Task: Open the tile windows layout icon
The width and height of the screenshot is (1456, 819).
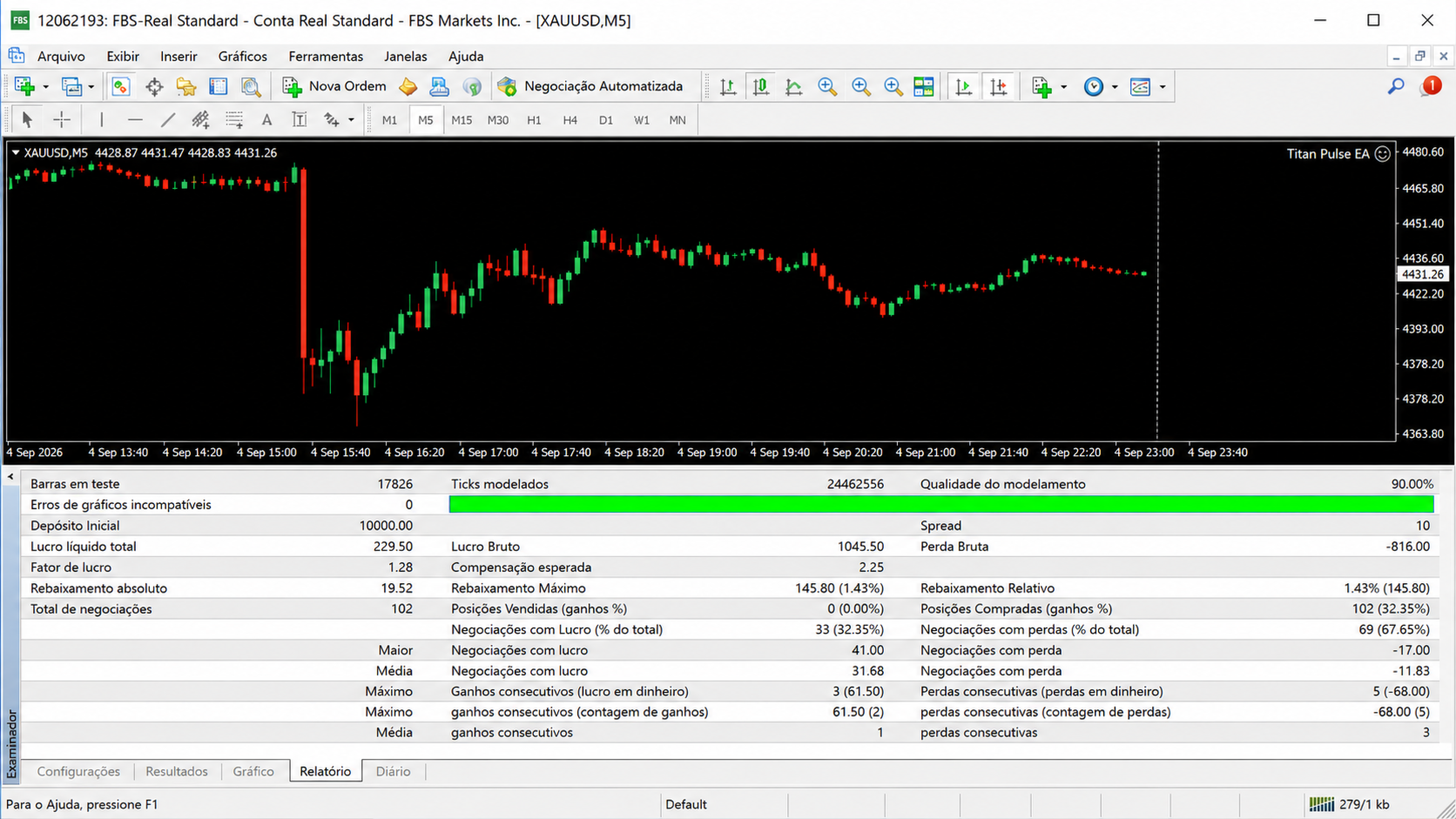Action: tap(924, 86)
